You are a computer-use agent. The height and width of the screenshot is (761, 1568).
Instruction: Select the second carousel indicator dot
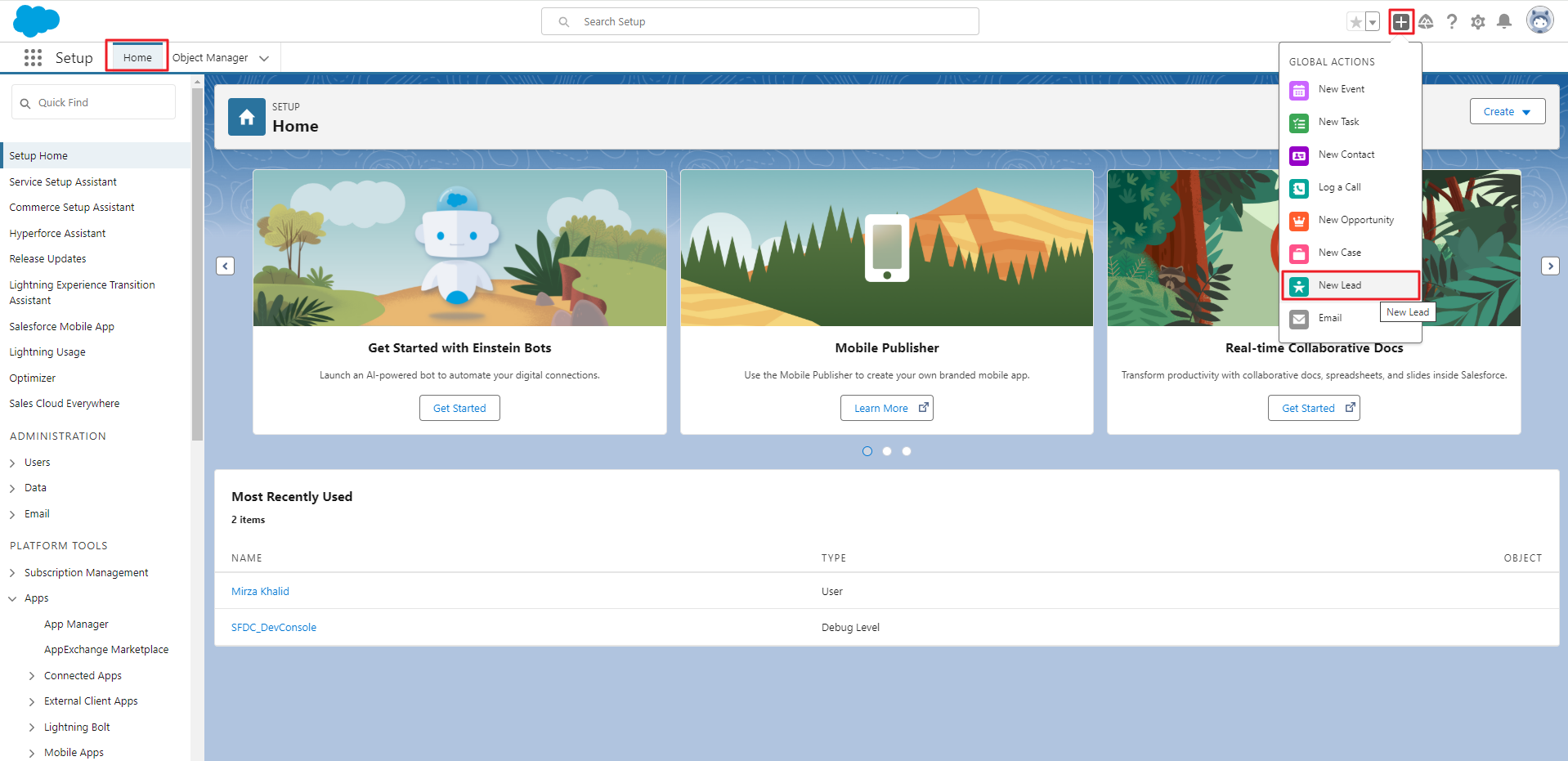click(887, 451)
